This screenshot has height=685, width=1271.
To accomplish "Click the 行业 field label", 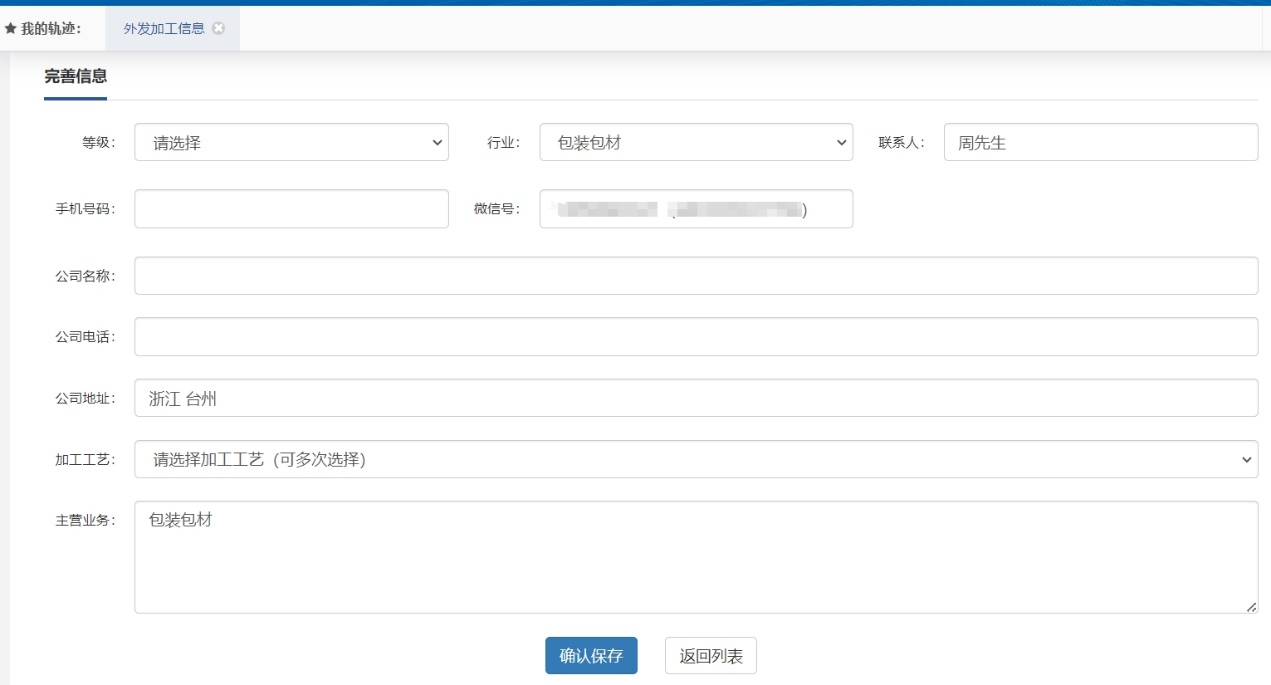I will pyautogui.click(x=504, y=143).
